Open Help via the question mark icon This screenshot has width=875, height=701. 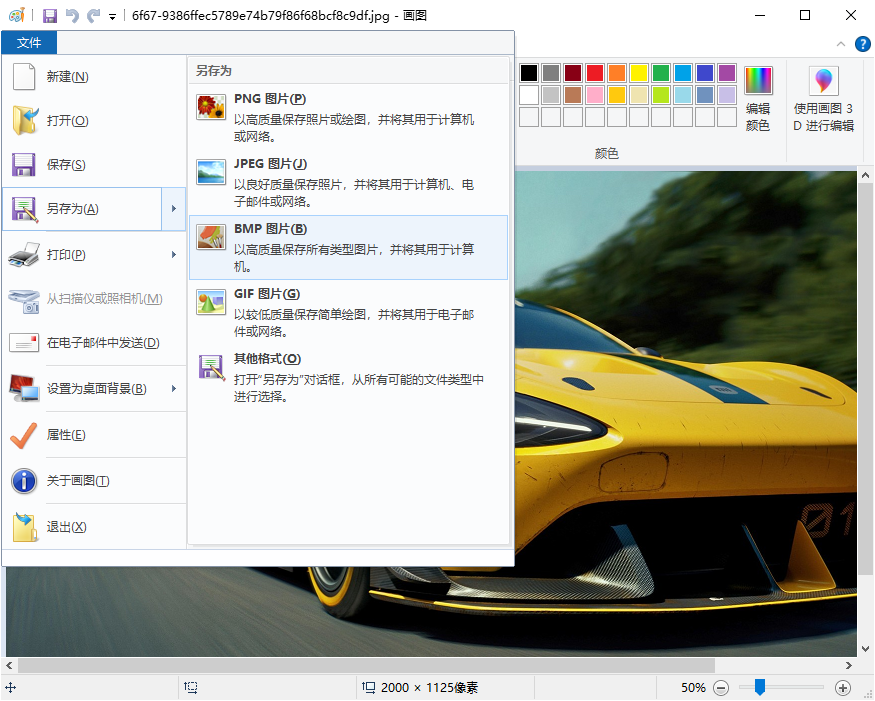tap(861, 44)
